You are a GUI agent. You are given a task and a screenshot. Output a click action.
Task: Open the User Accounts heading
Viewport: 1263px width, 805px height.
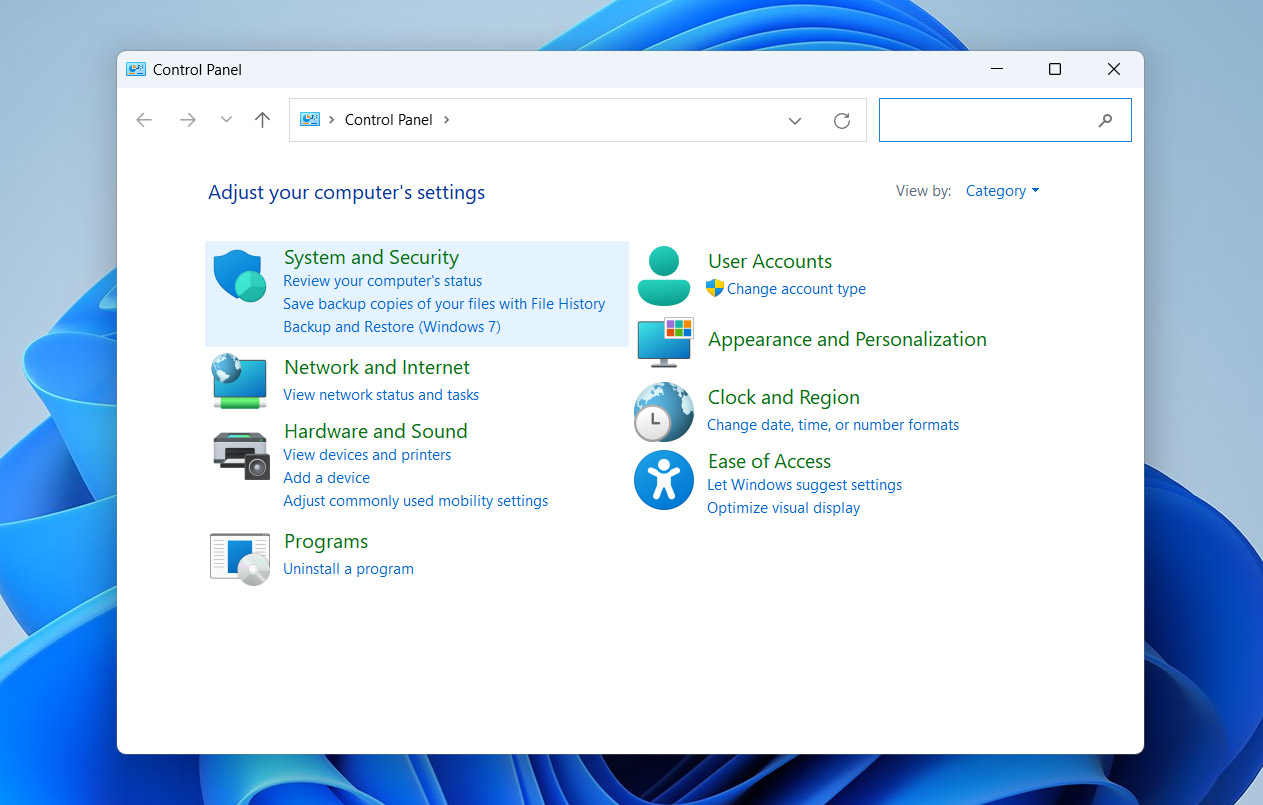pos(770,261)
